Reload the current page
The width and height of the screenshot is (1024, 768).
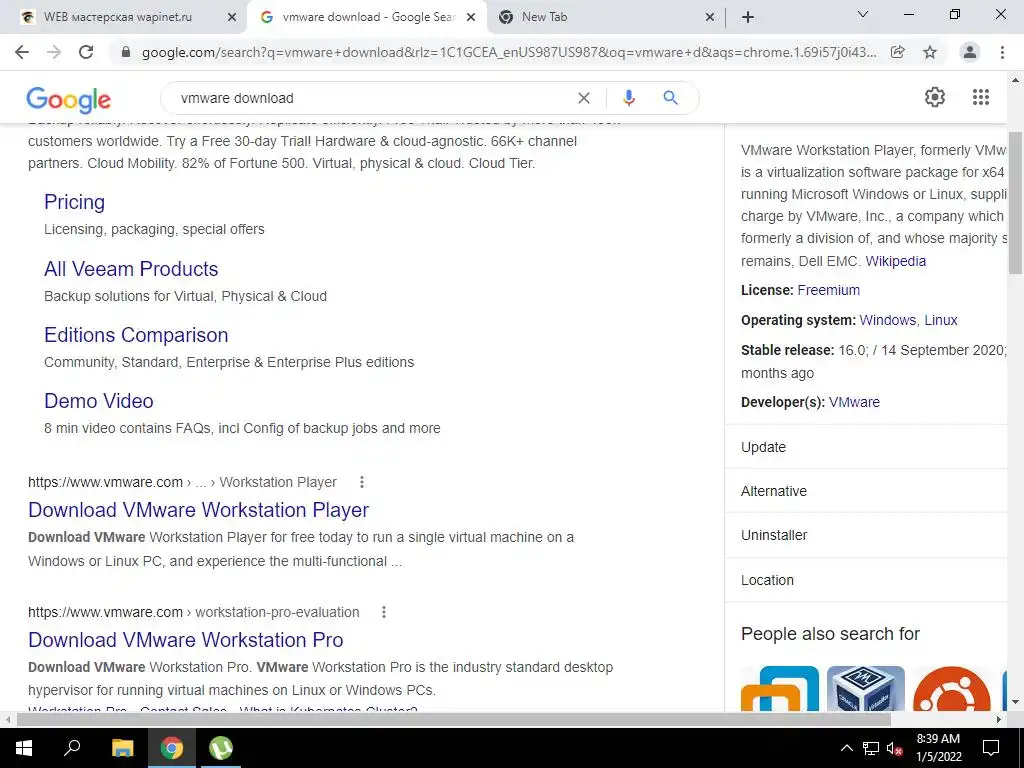86,52
